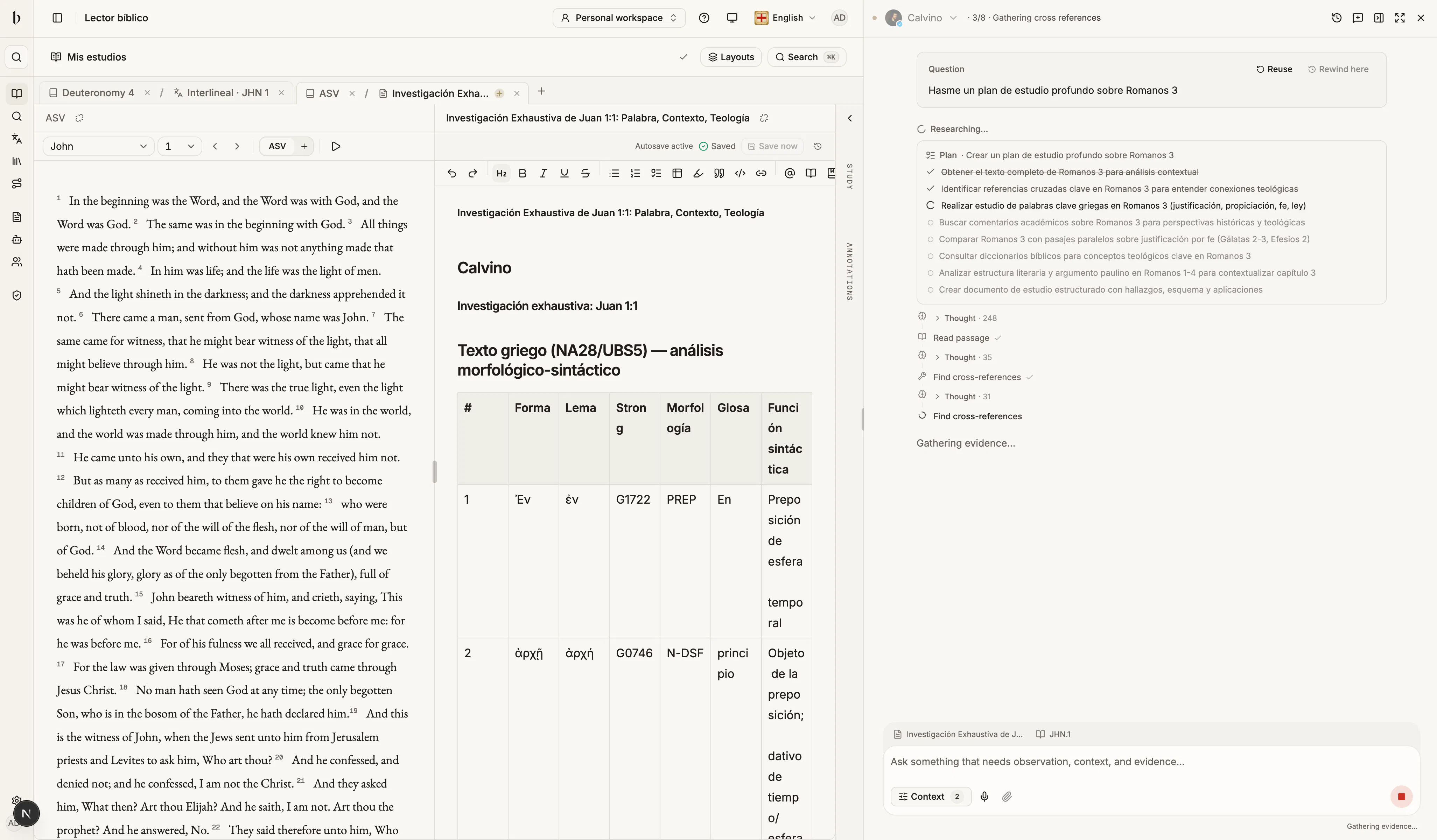Collapse the study side panel chevron

(850, 118)
